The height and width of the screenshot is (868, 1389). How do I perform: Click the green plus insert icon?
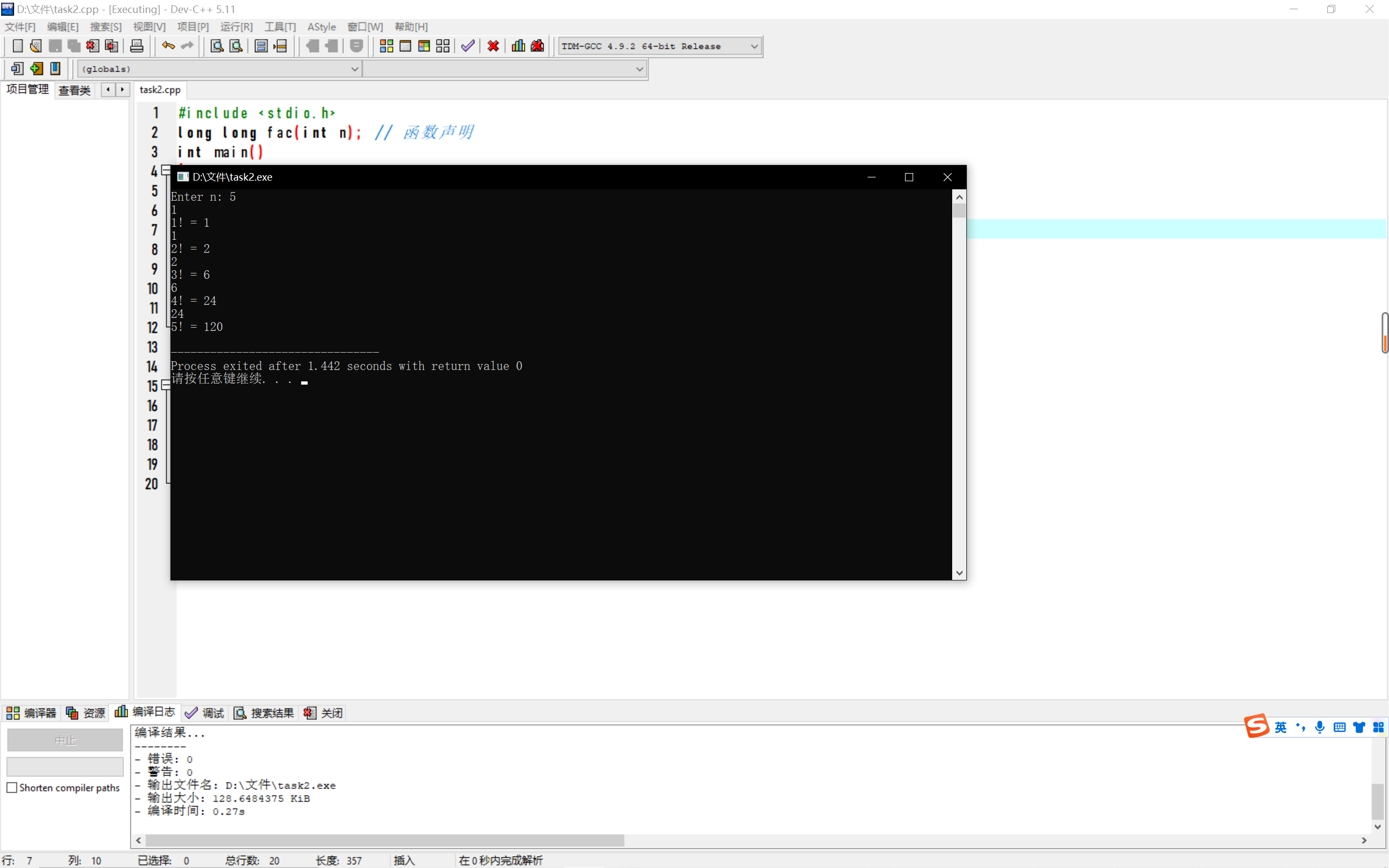point(36,69)
